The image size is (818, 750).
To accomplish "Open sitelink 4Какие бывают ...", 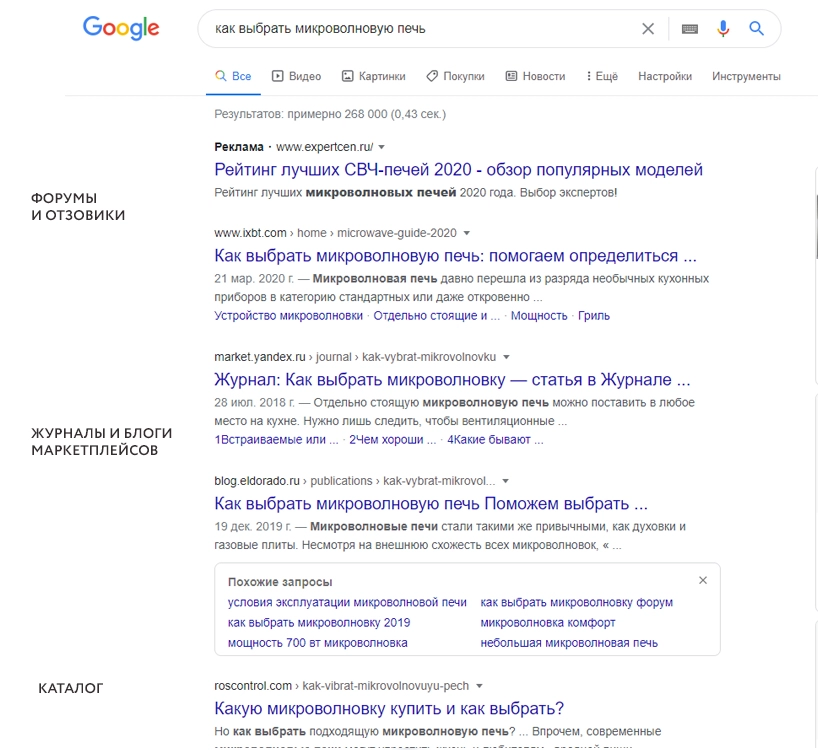I will click(x=495, y=440).
